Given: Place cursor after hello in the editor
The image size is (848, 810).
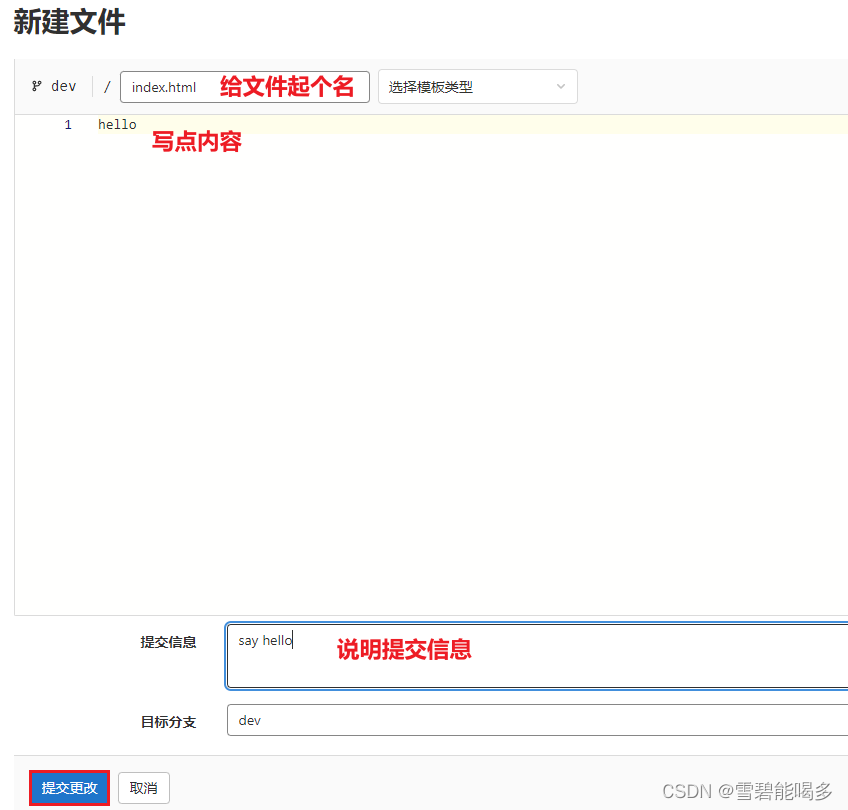Looking at the screenshot, I should pyautogui.click(x=138, y=124).
